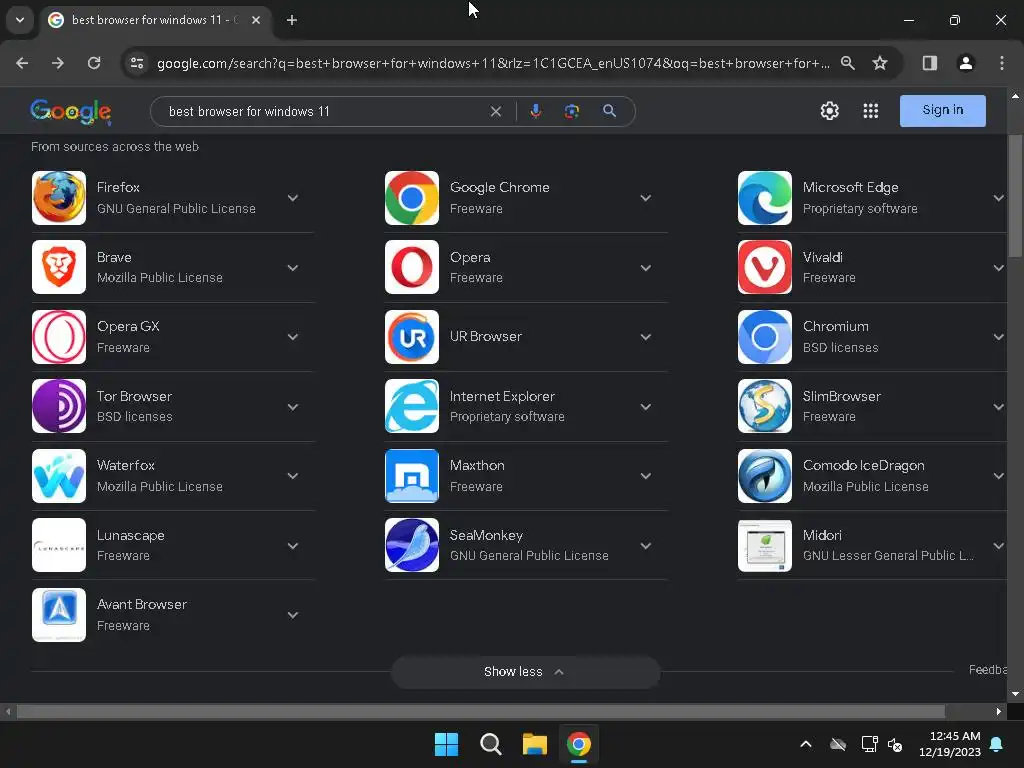Open a new browser tab
Image resolution: width=1024 pixels, height=768 pixels.
[292, 20]
